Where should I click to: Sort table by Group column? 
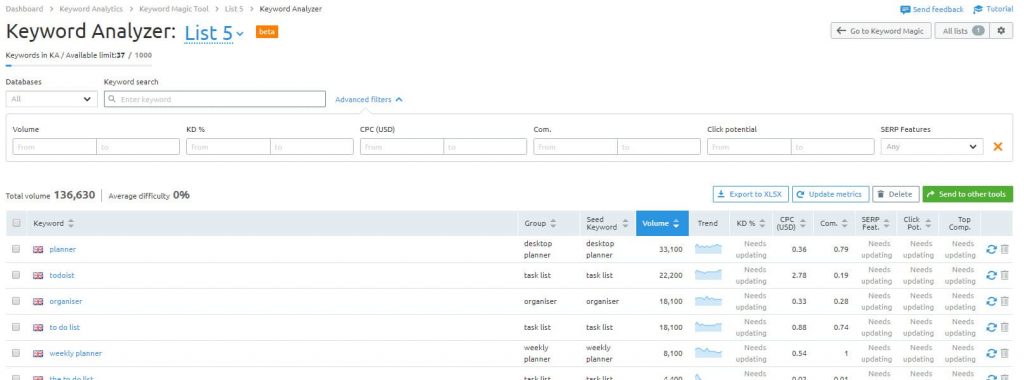coord(541,223)
